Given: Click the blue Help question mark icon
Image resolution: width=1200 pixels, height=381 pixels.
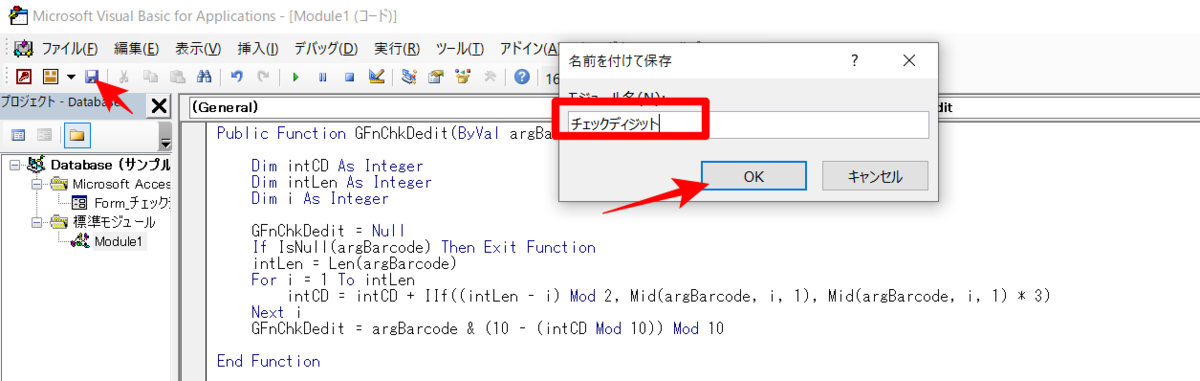Looking at the screenshot, I should [522, 76].
